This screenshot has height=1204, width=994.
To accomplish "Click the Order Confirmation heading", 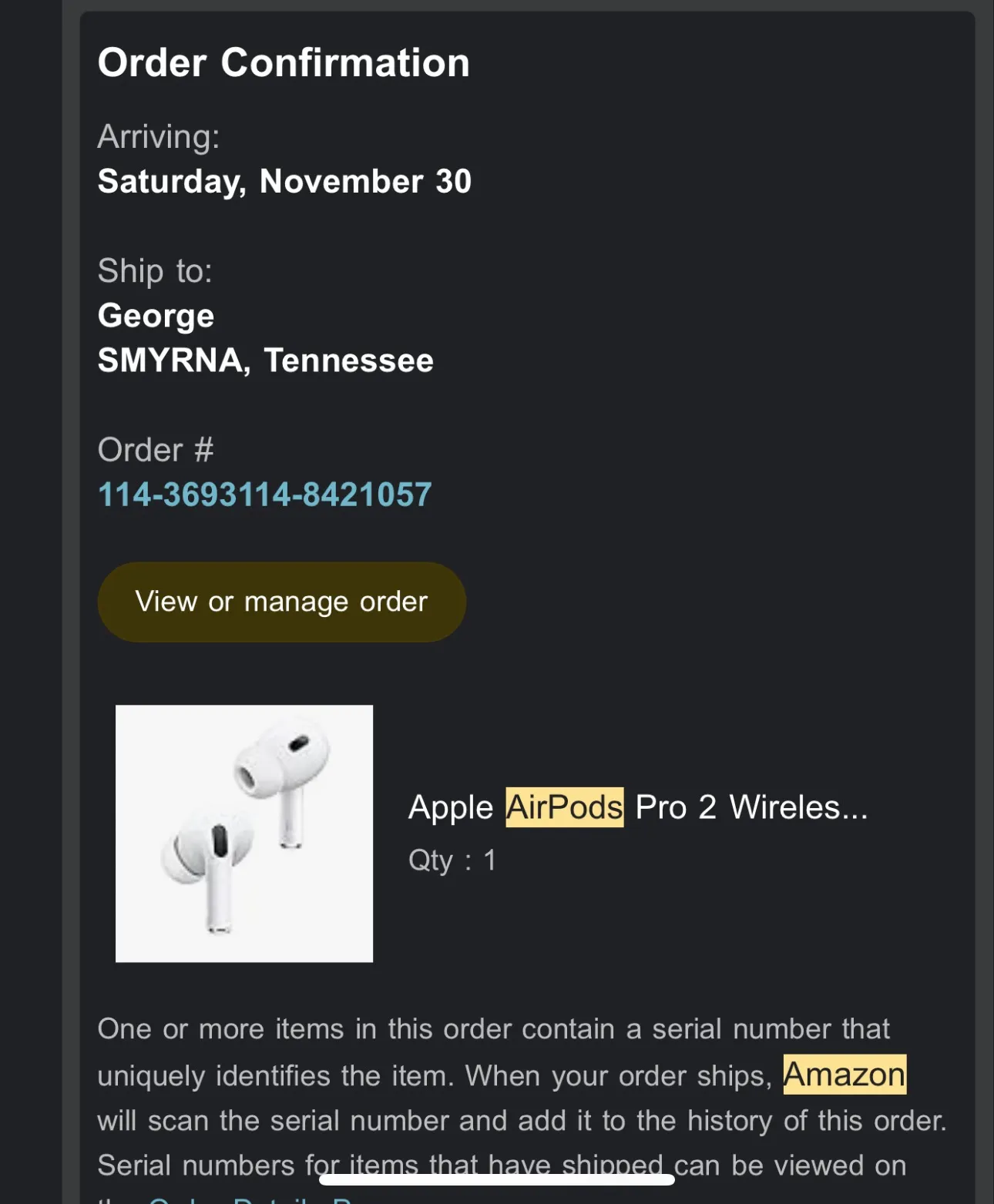I will [x=284, y=63].
